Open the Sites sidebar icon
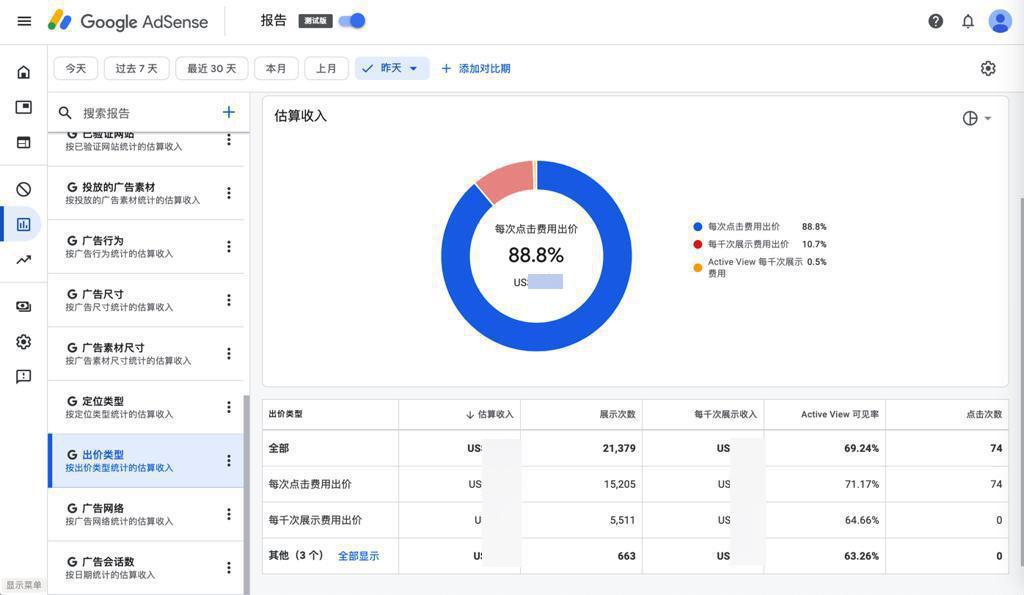This screenshot has height=595, width=1024. (24, 142)
